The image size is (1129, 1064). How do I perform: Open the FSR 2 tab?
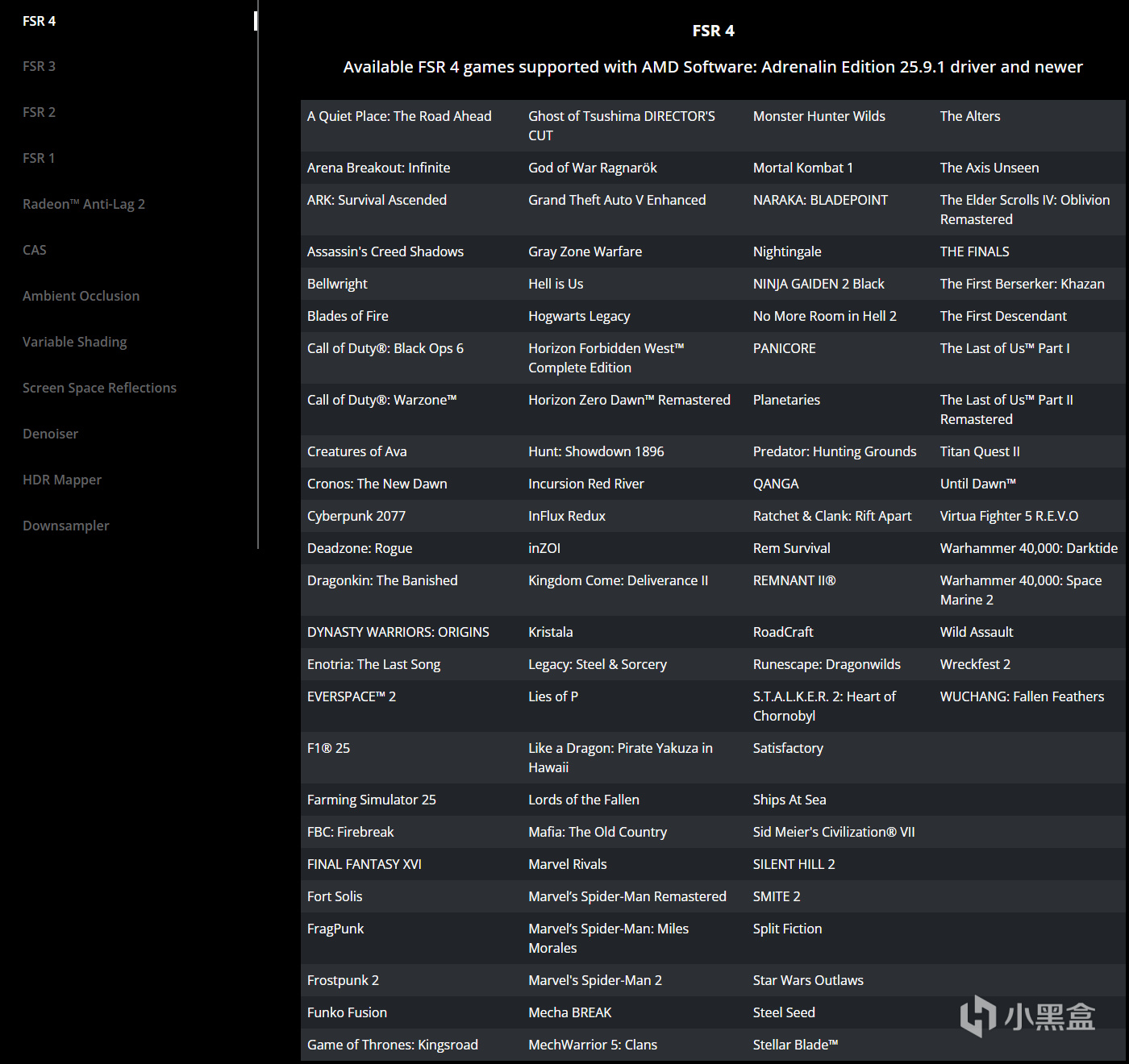tap(40, 112)
